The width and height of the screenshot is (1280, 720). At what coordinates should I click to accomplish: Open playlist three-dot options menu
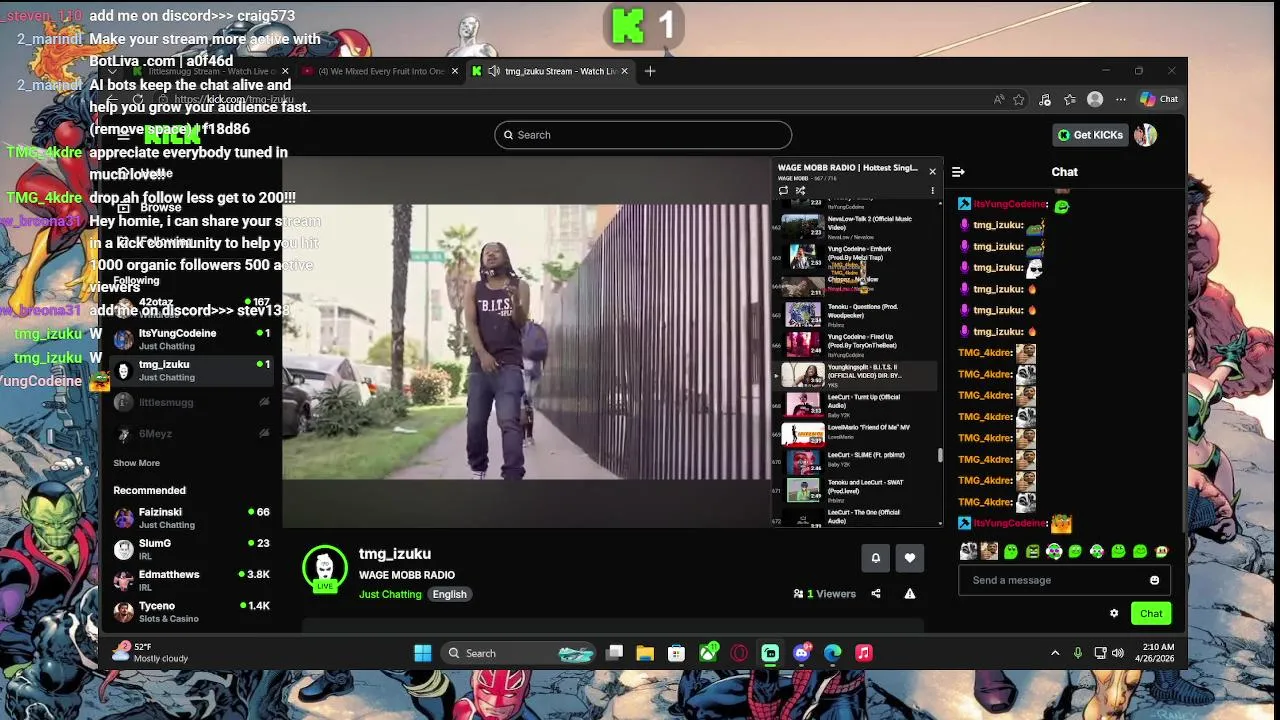click(x=932, y=190)
